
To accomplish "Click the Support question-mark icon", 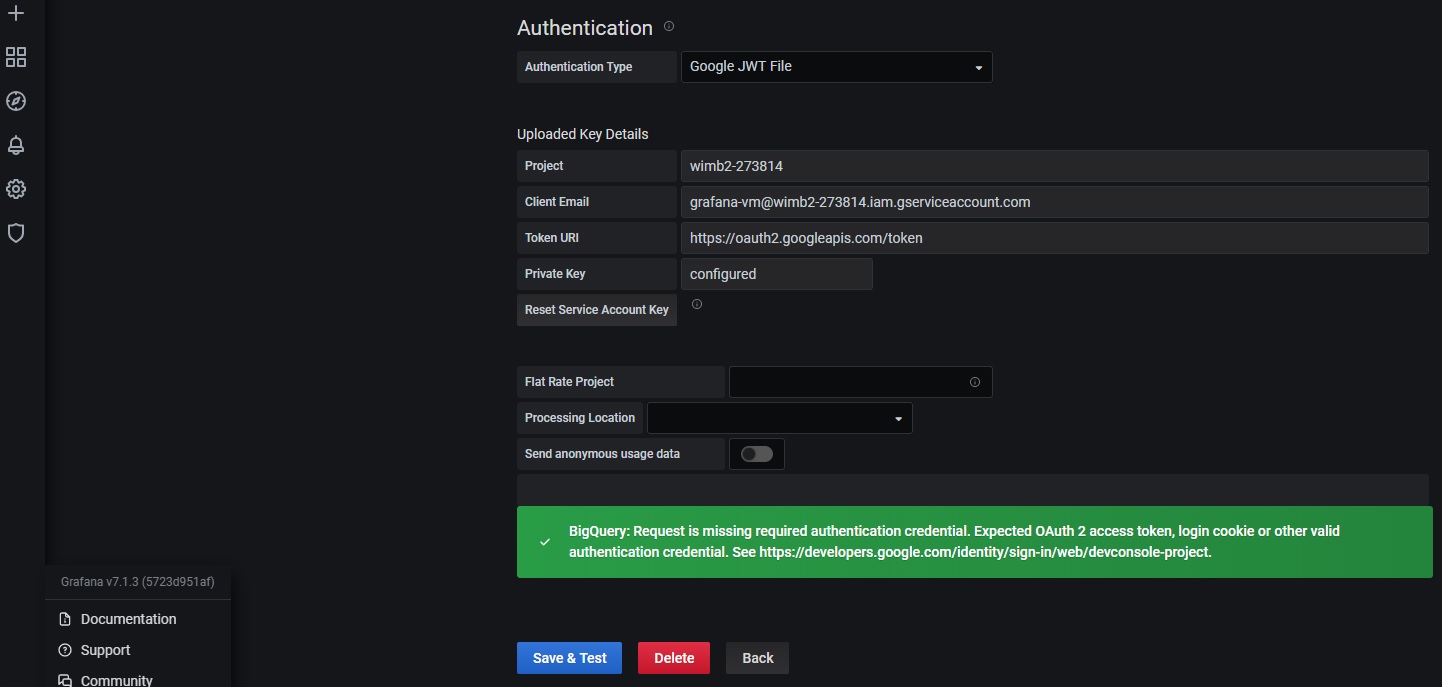I will tap(65, 650).
